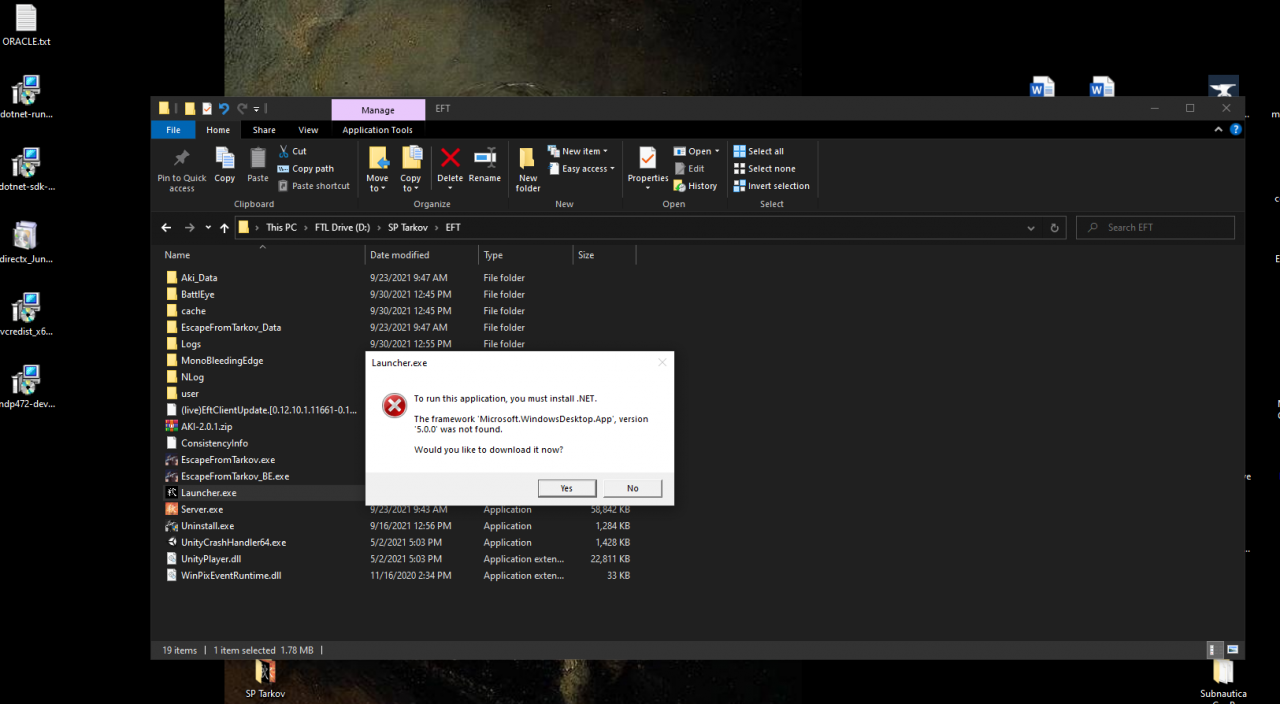Click the red X Delete icon

click(450, 157)
